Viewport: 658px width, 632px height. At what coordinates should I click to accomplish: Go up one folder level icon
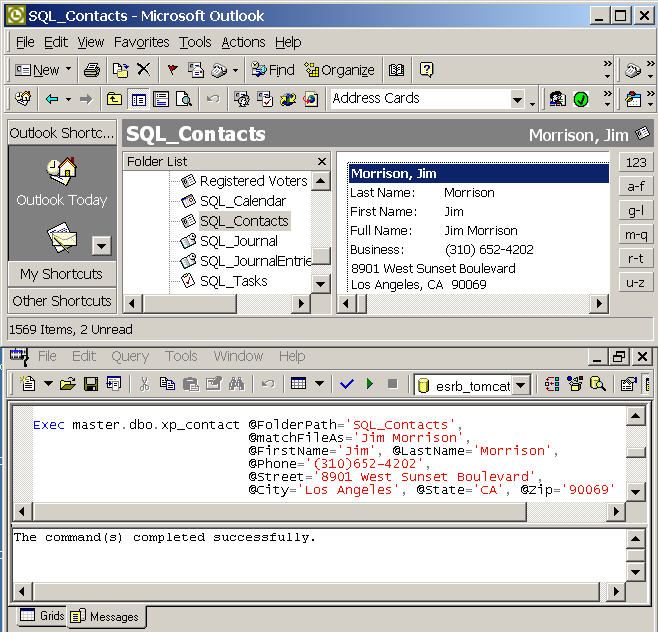(x=114, y=99)
